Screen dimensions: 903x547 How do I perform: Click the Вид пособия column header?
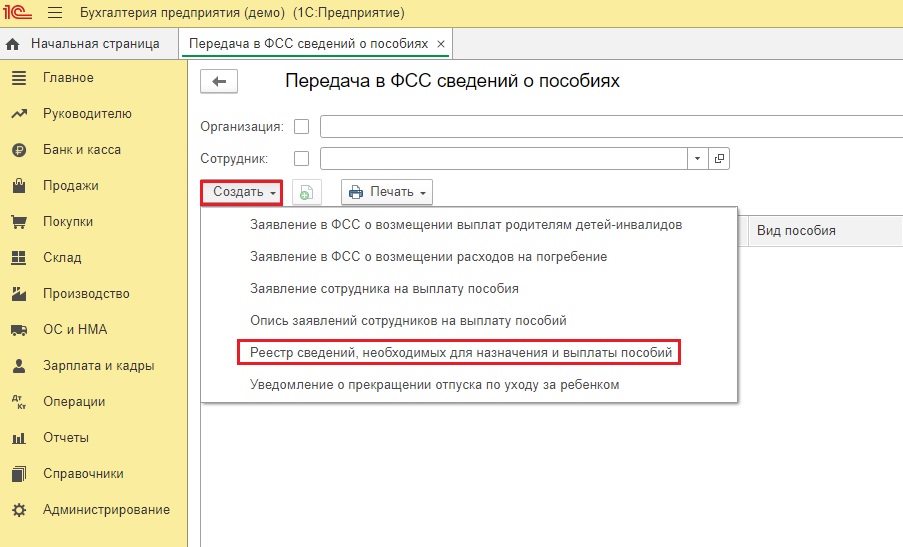pos(826,230)
